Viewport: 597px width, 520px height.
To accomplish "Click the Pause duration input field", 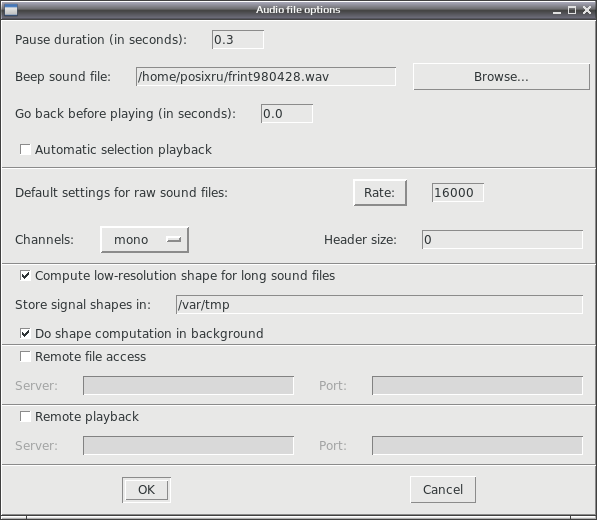I will pos(238,40).
